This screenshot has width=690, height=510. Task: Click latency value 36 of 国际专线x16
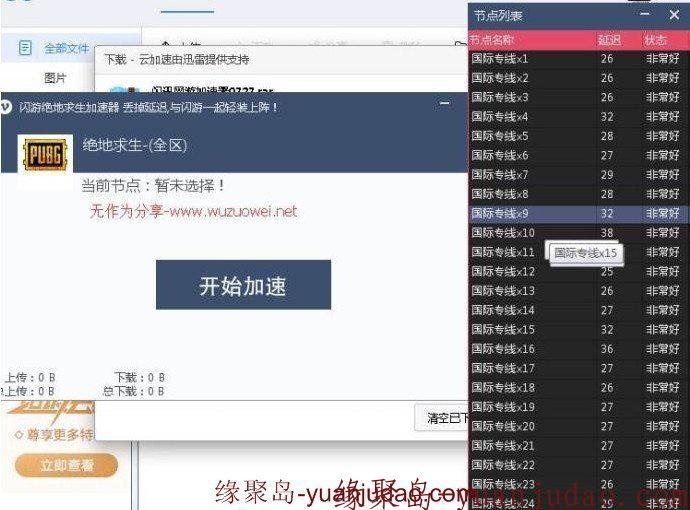pos(607,349)
